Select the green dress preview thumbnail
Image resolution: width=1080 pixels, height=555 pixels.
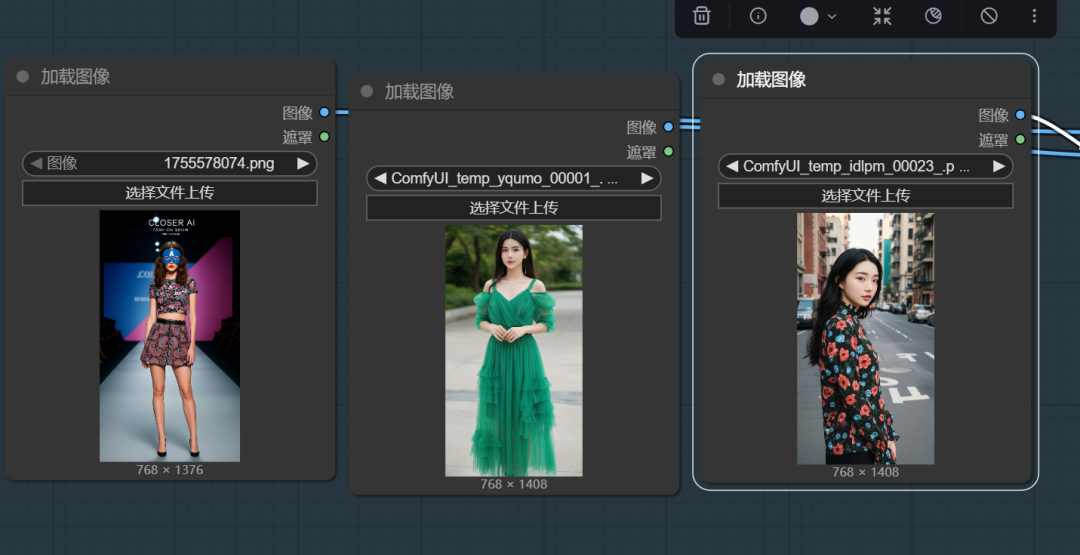pos(514,350)
